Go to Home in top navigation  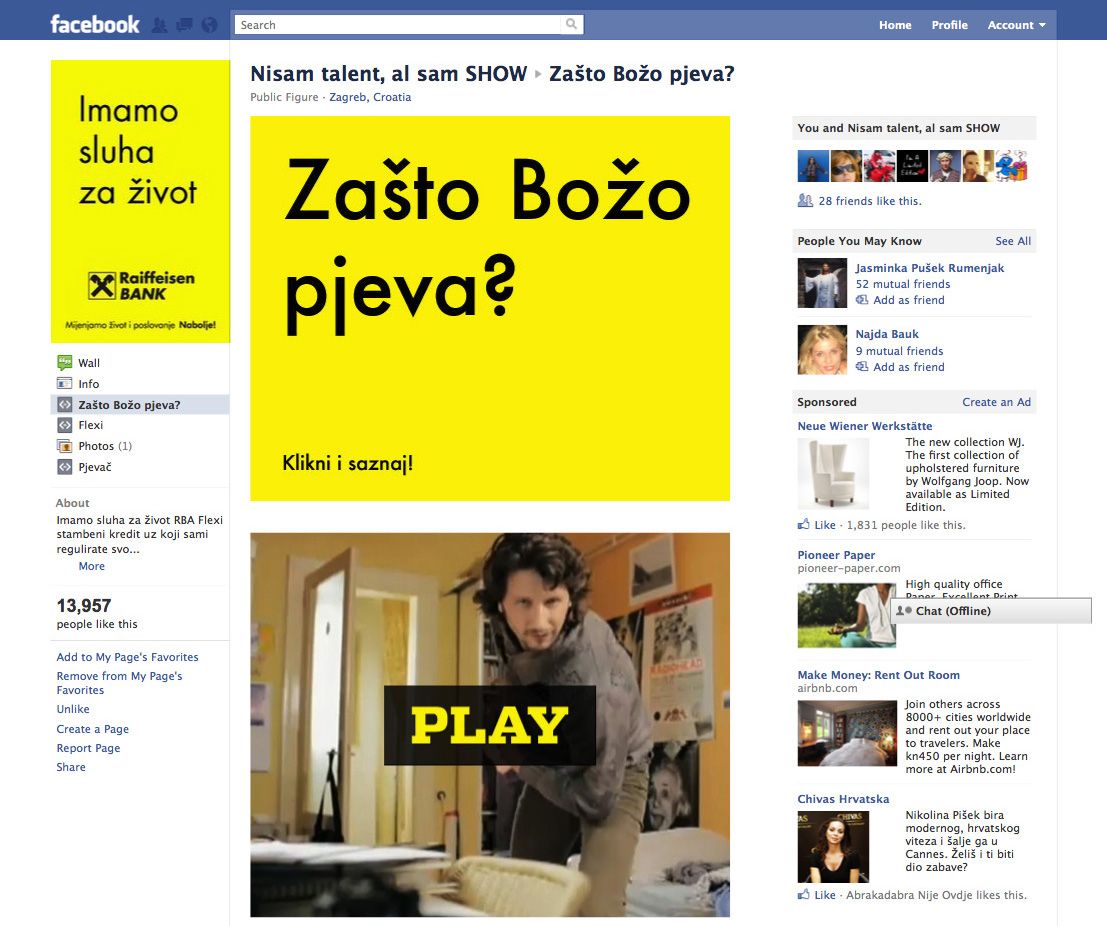[x=895, y=25]
